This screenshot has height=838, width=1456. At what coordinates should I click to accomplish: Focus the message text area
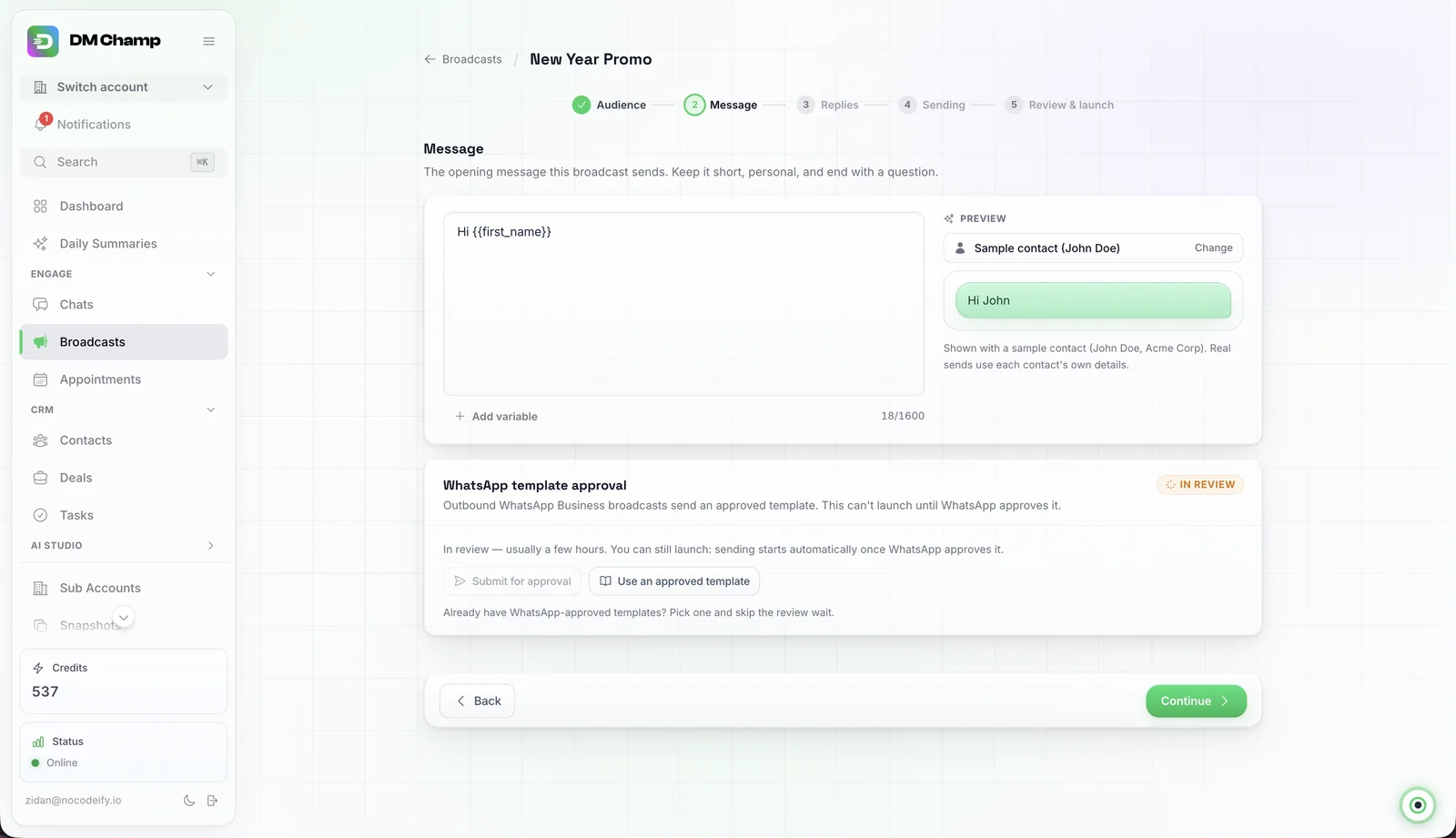683,304
